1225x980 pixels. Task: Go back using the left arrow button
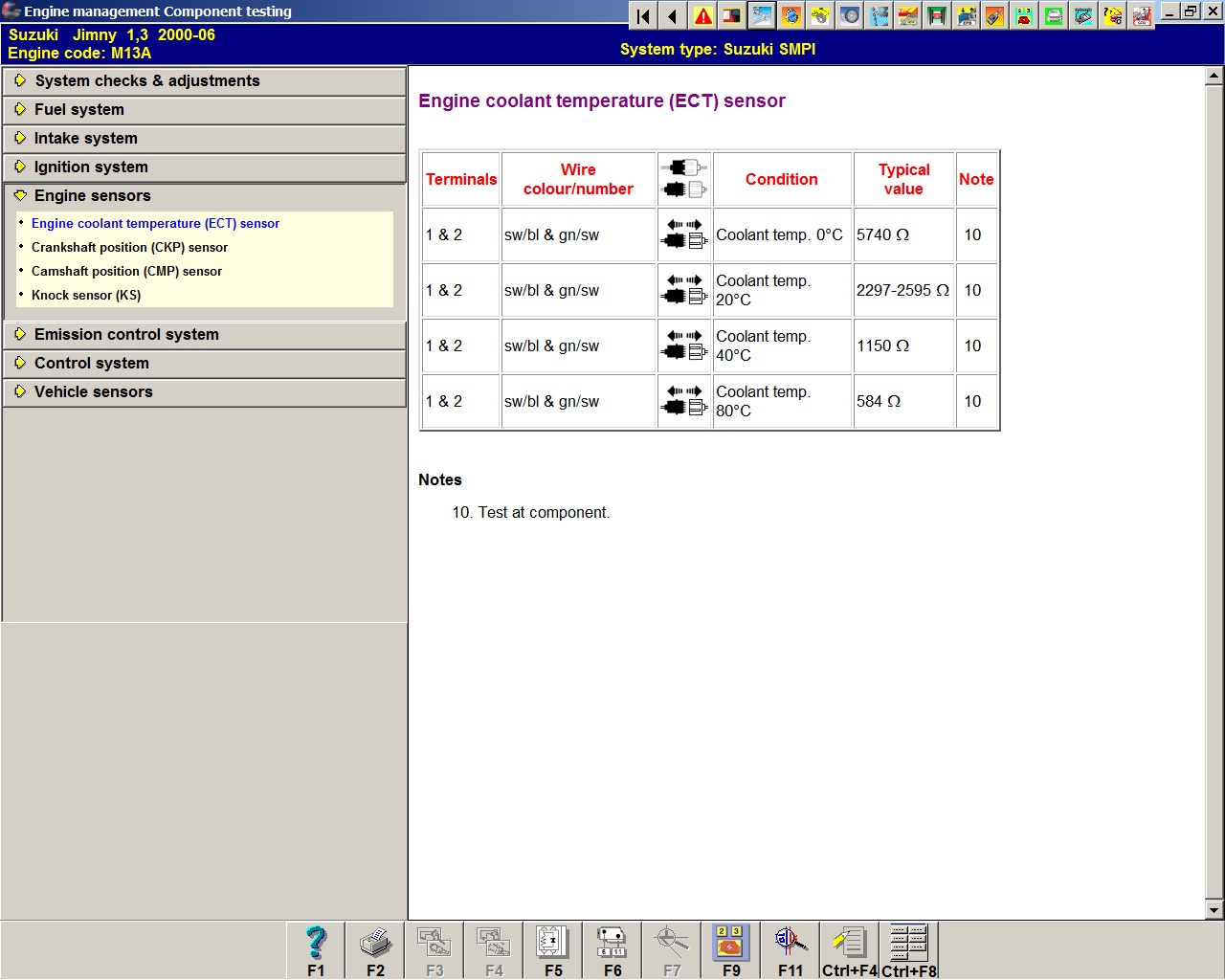coord(673,16)
